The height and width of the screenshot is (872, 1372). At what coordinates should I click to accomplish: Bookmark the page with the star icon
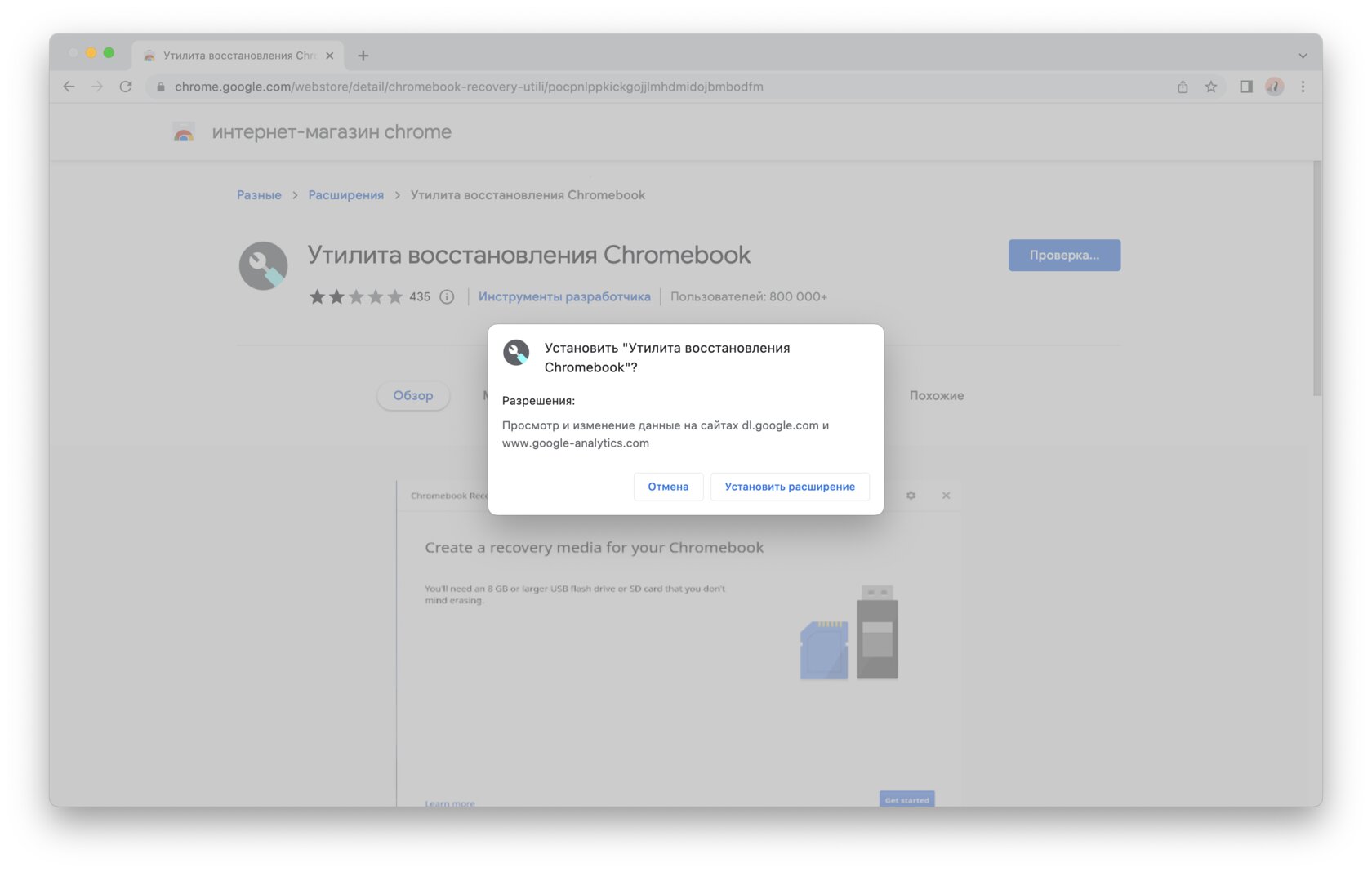click(x=1209, y=87)
